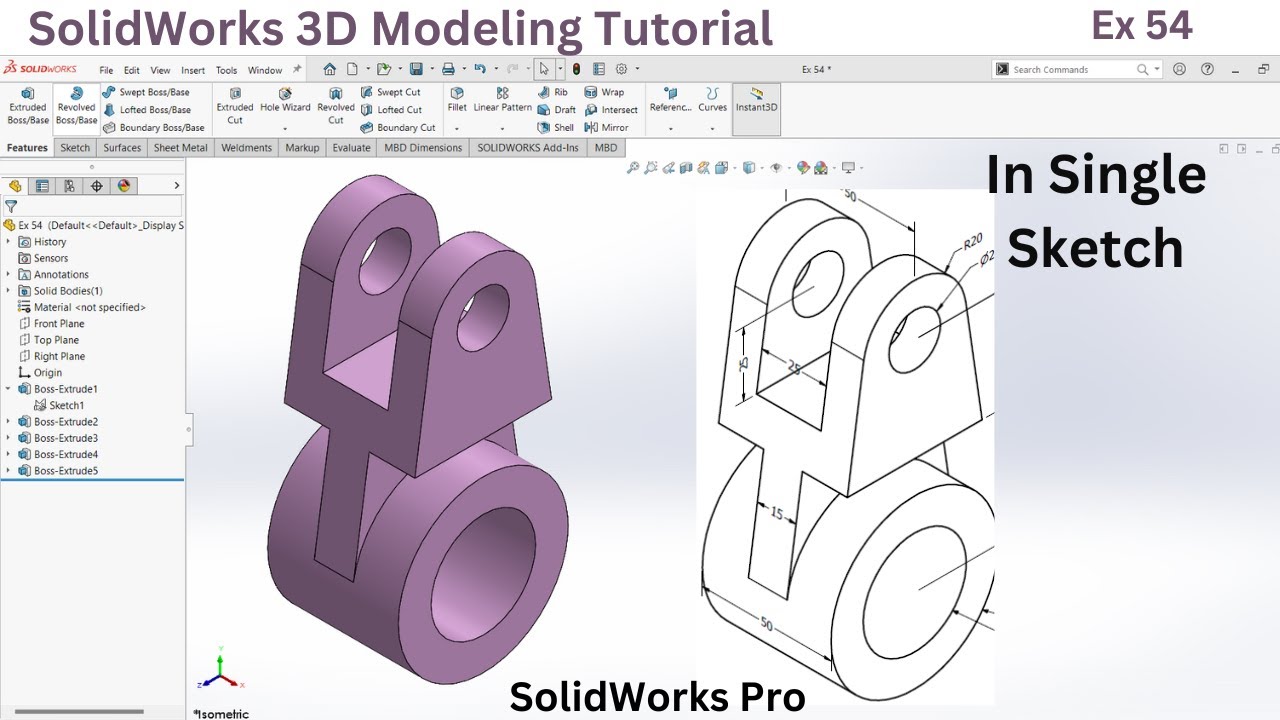This screenshot has height=720, width=1280.
Task: Select the Draft tool
Action: (x=557, y=110)
